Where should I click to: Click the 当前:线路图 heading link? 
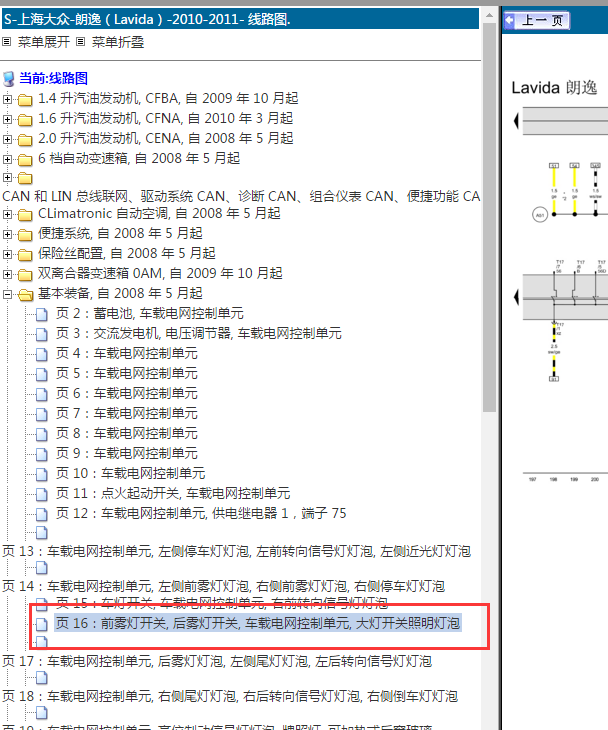pyautogui.click(x=54, y=78)
